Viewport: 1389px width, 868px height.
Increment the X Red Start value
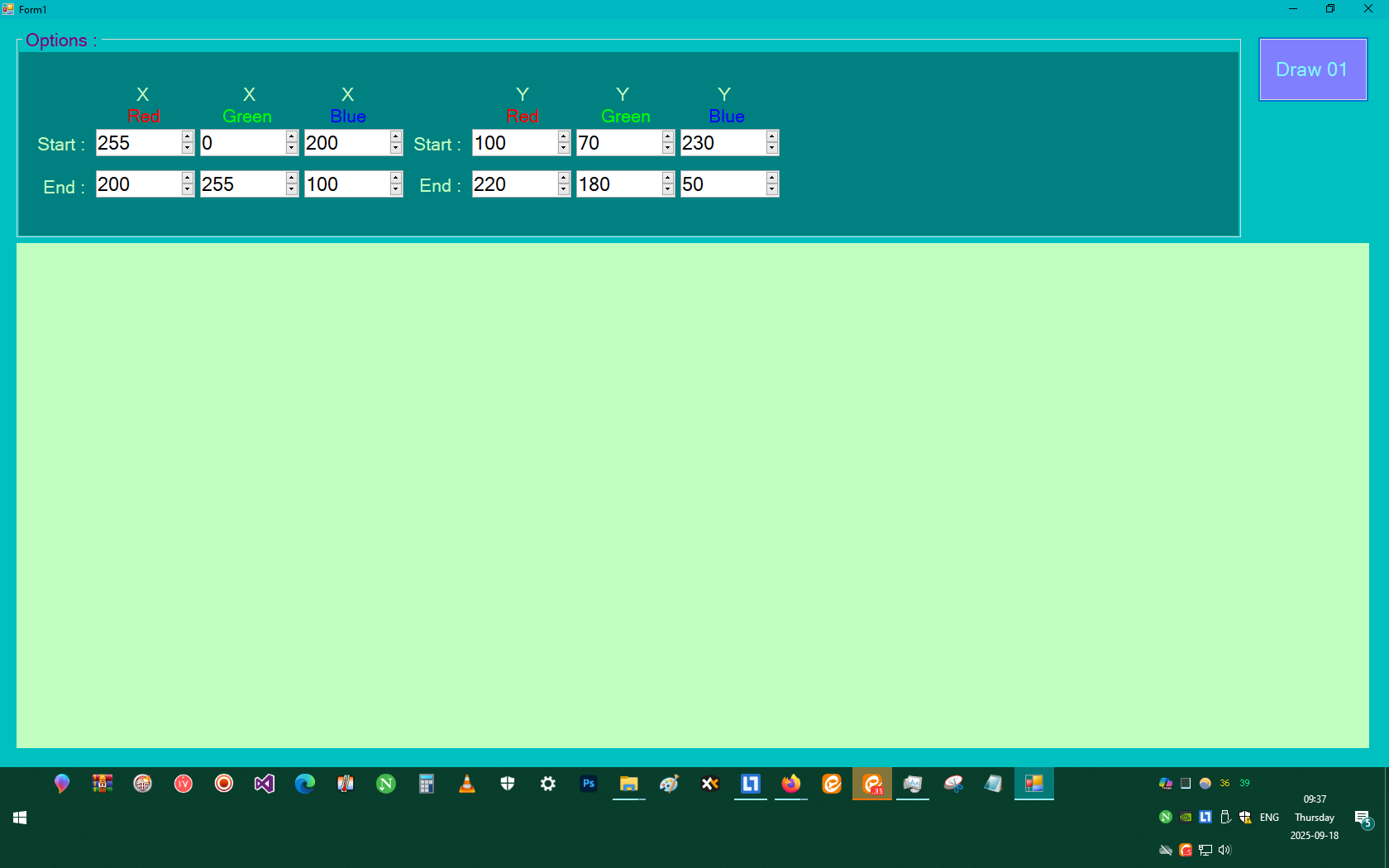click(188, 137)
